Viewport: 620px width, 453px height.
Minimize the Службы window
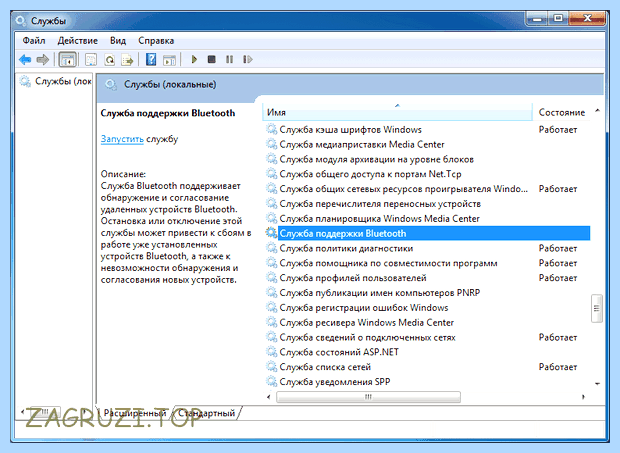click(537, 18)
